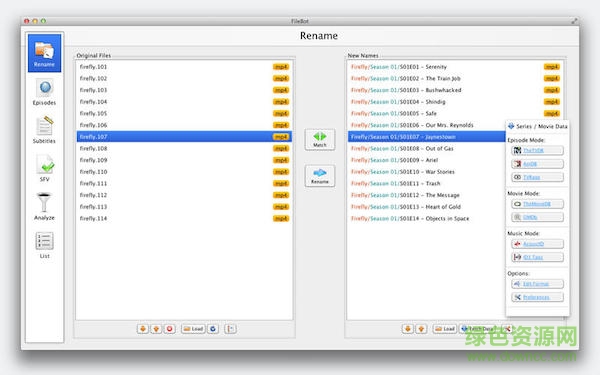Select original file firefly.102
This screenshot has width=600, height=375.
pos(184,78)
